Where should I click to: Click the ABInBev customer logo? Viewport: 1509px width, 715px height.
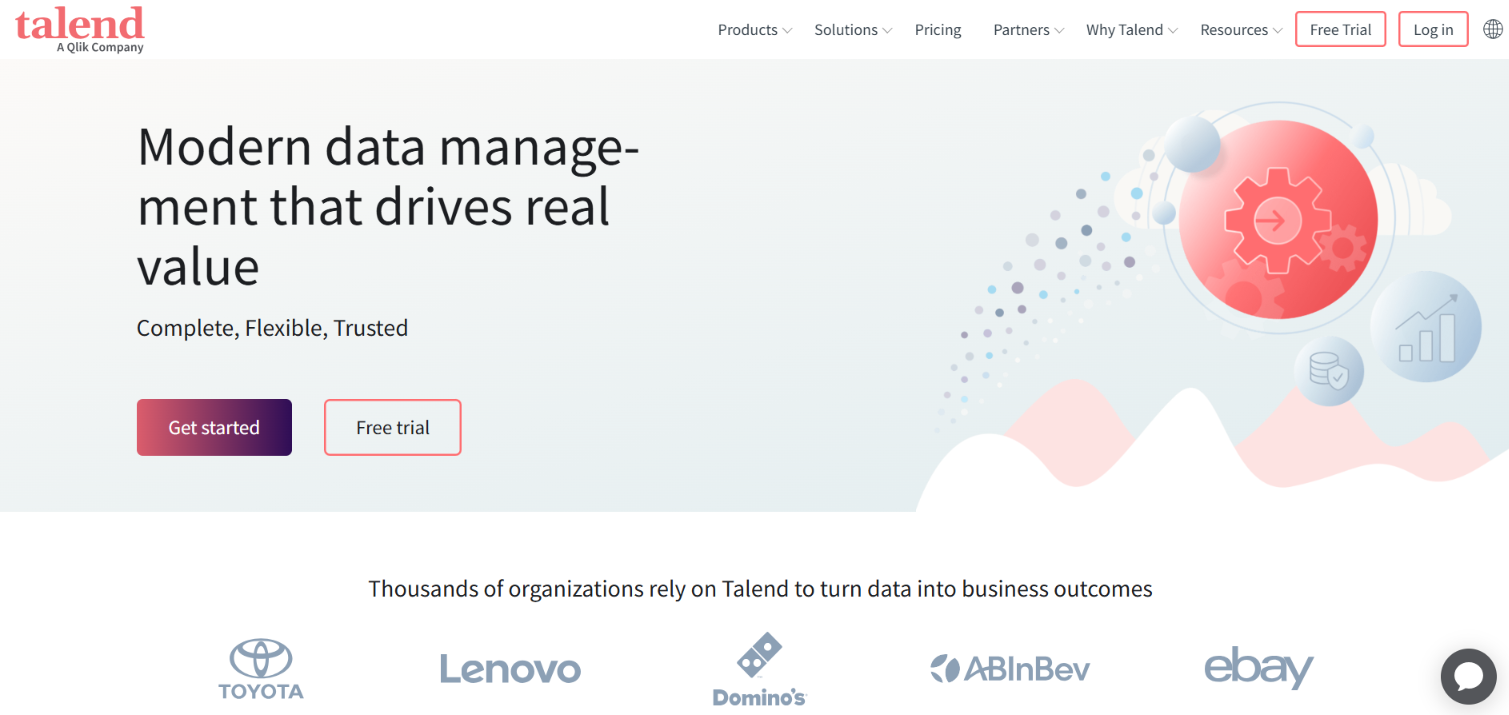click(1010, 669)
